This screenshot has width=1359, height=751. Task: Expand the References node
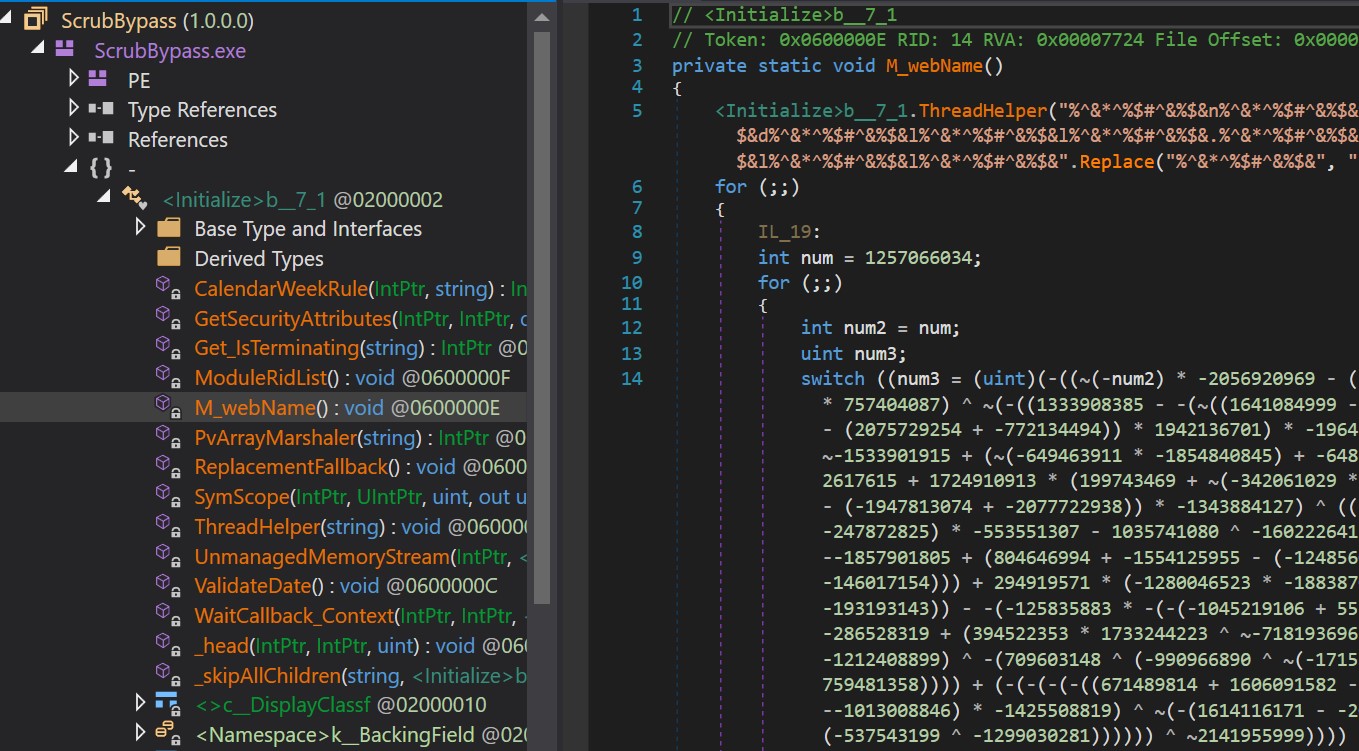coord(73,138)
